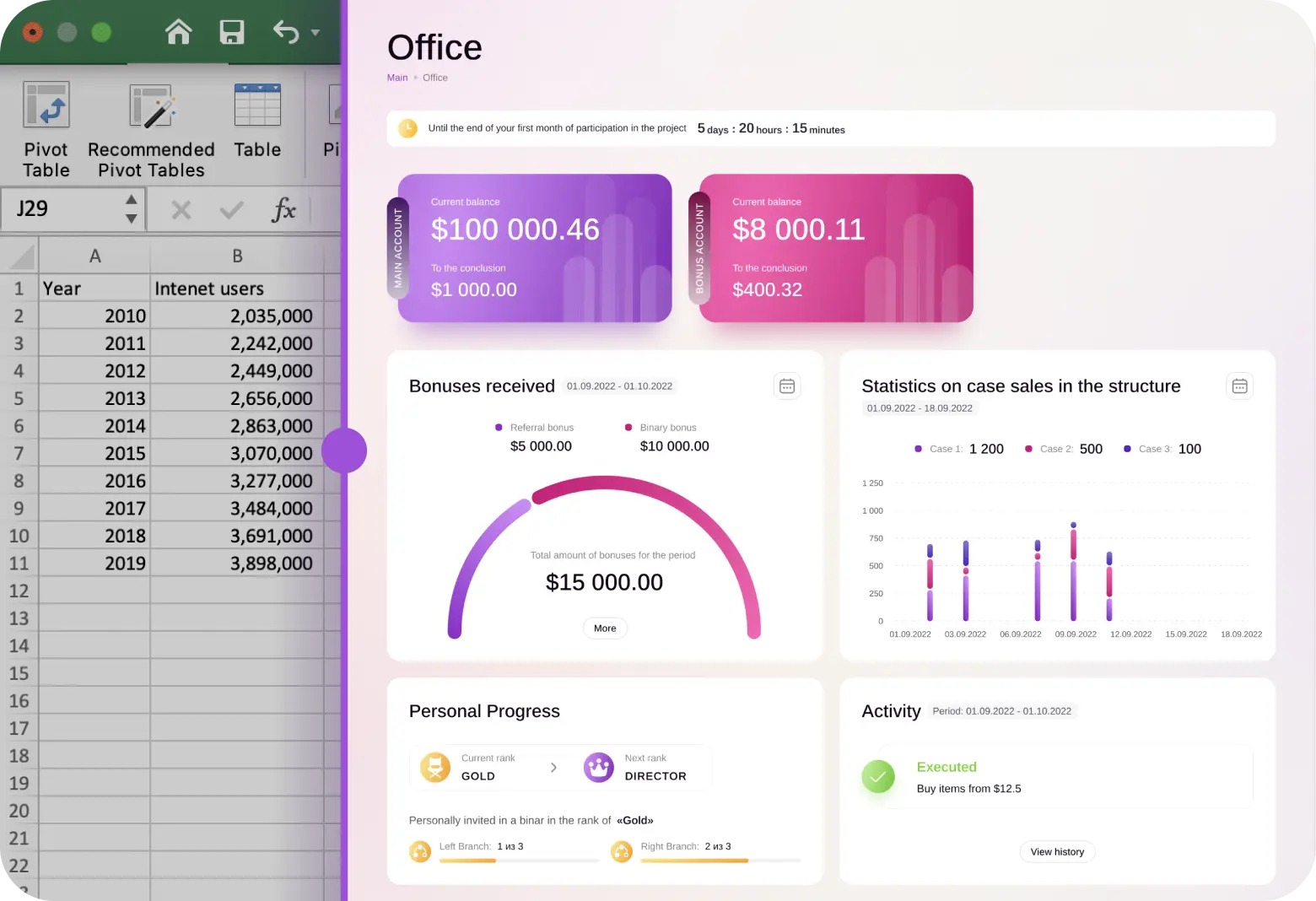The width and height of the screenshot is (1316, 901).
Task: Select column B header
Action: point(237,256)
